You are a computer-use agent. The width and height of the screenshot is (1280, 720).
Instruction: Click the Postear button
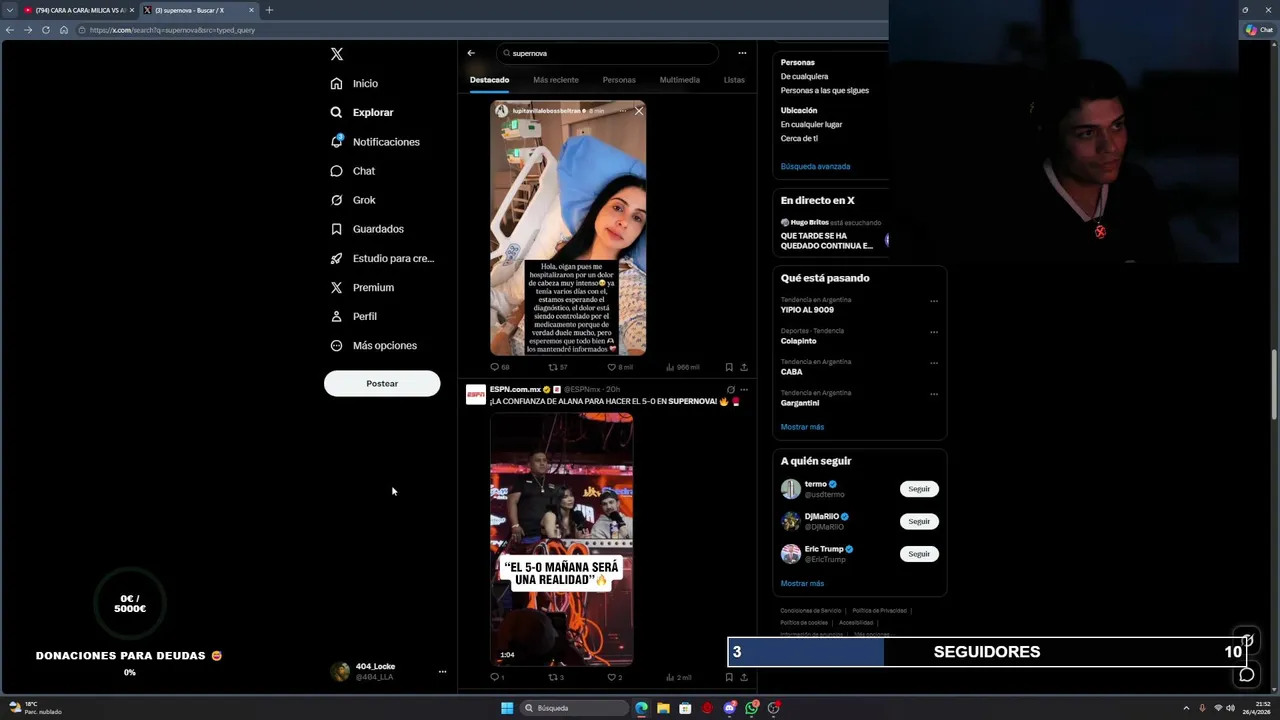(x=382, y=383)
